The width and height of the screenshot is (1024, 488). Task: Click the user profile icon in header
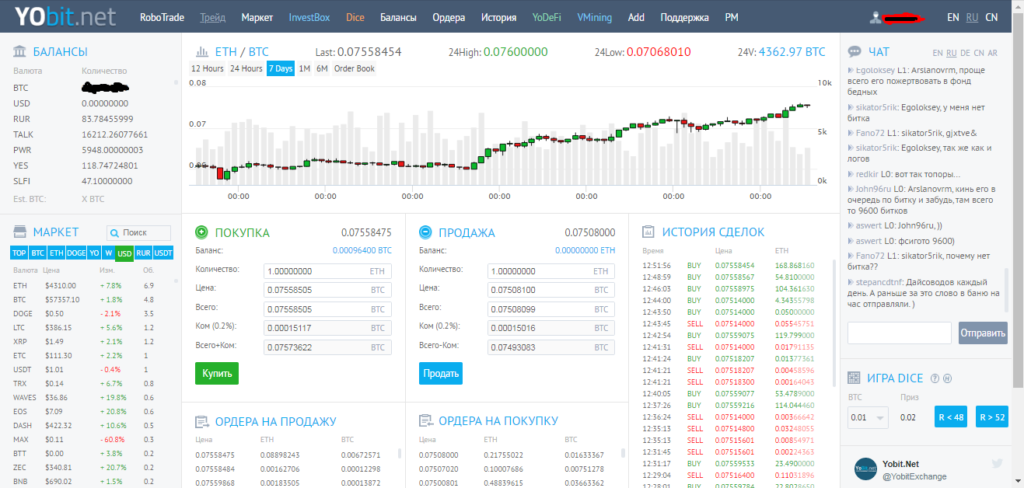874,18
